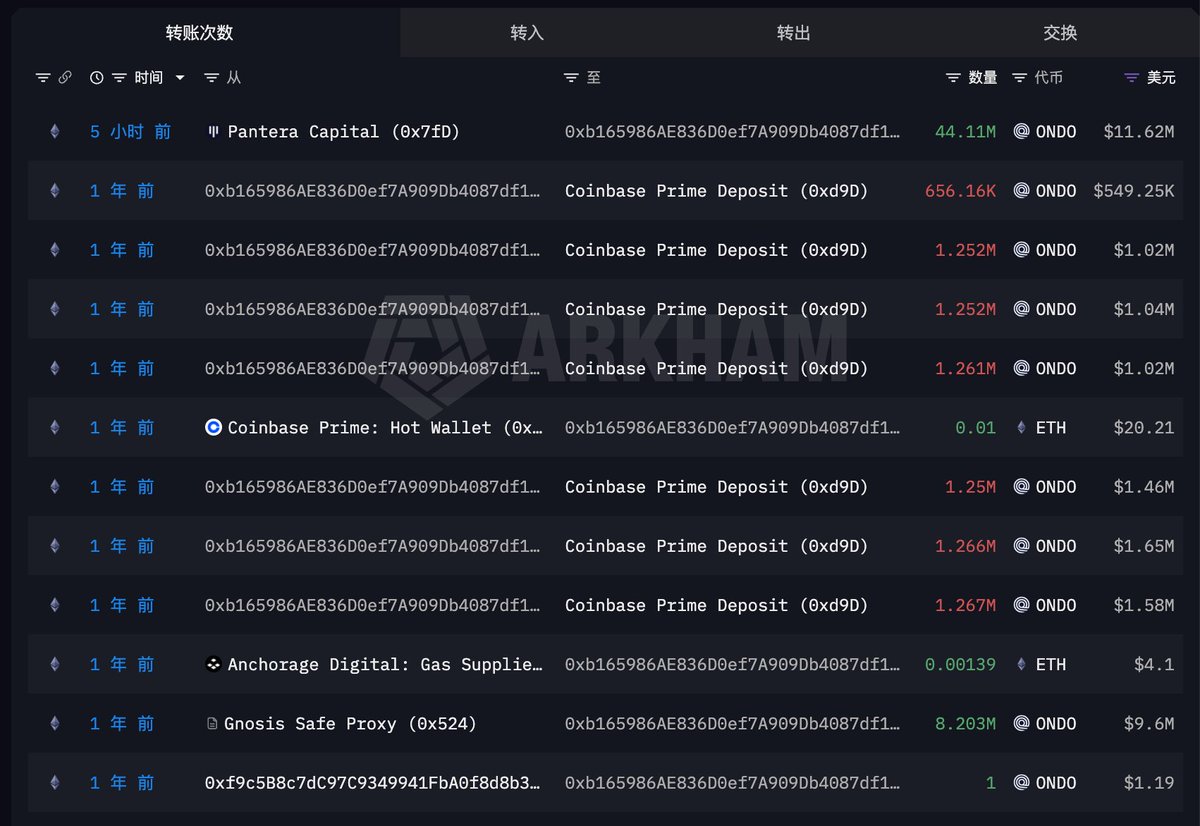Click the Coinbase Prime Hot Wallet logo icon

213,427
